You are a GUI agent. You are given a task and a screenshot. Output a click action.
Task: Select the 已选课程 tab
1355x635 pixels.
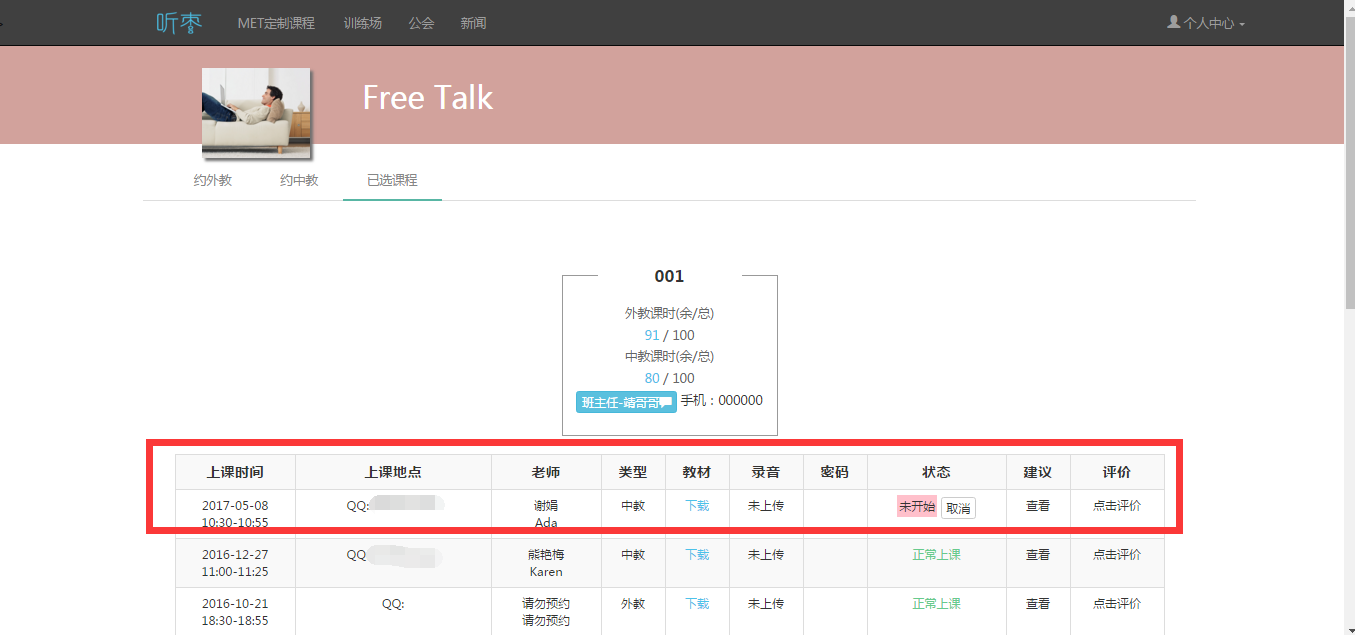point(392,181)
